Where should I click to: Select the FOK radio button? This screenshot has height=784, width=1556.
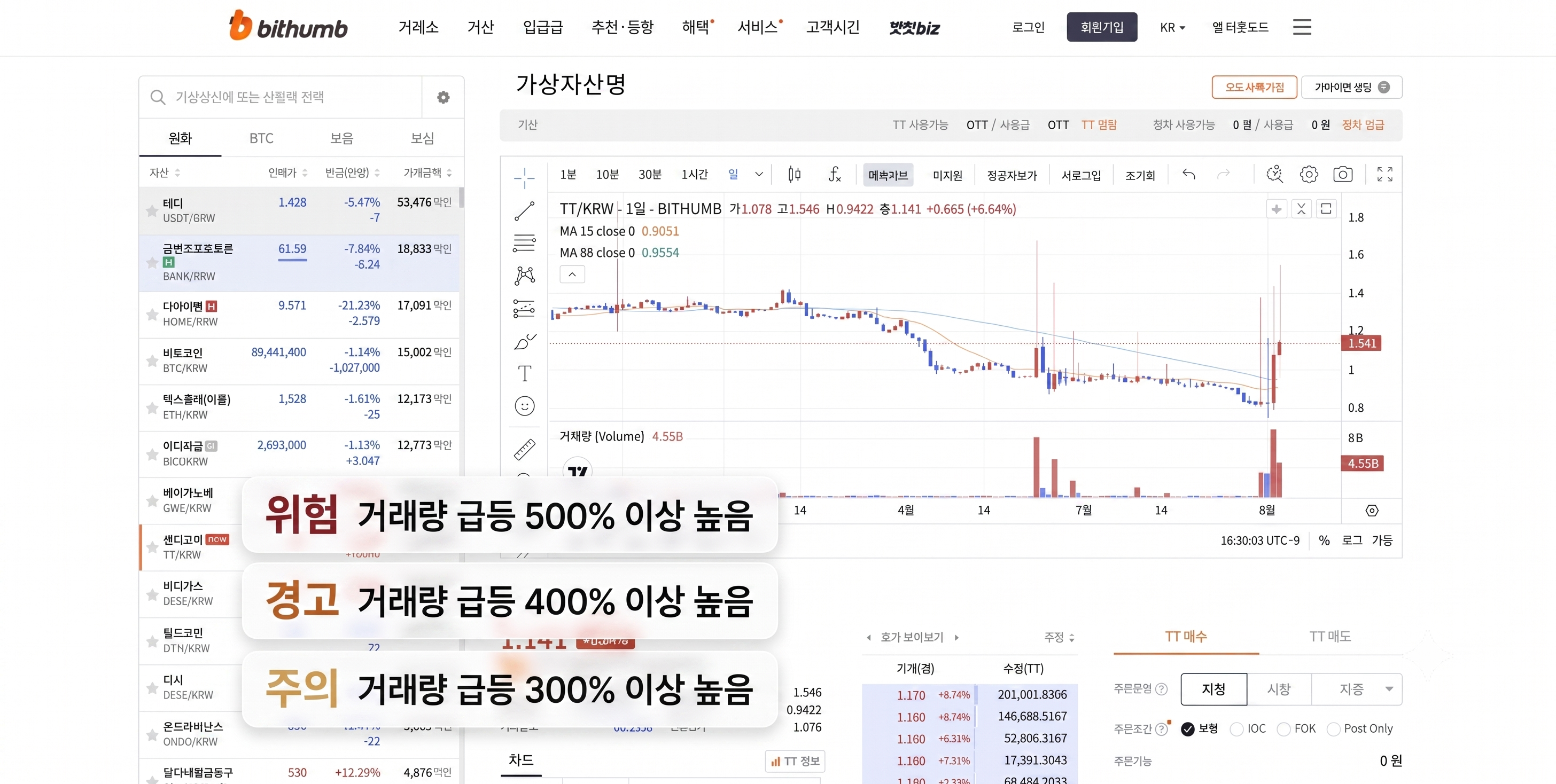coord(1283,729)
